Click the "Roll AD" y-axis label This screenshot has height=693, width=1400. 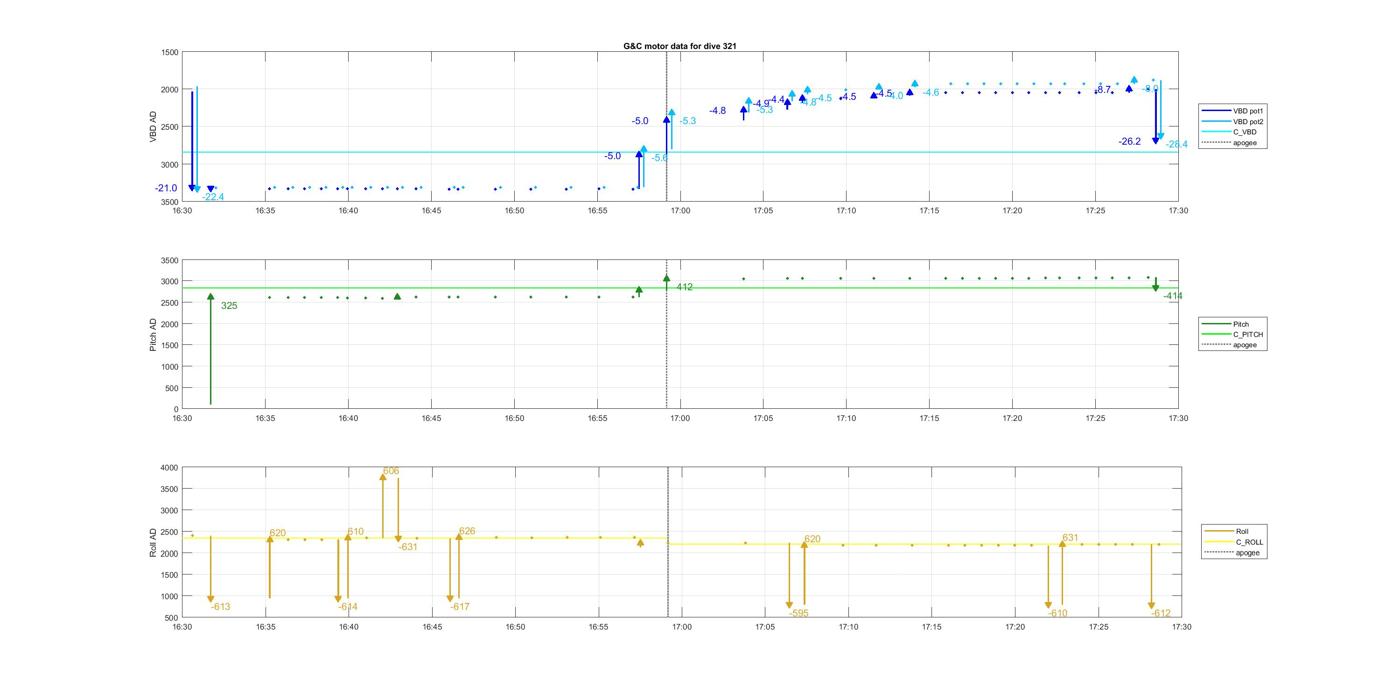(153, 542)
